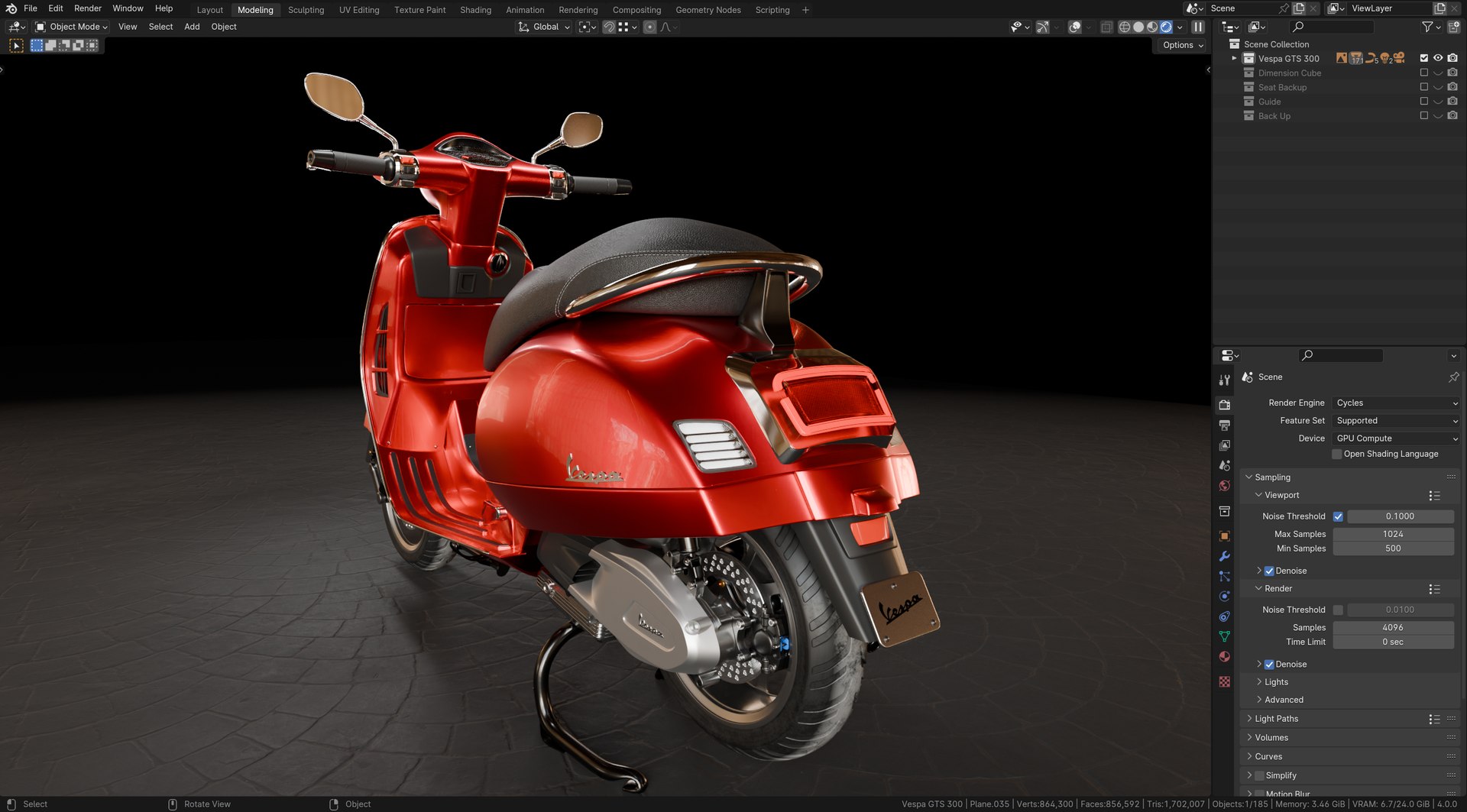This screenshot has width=1467, height=812.
Task: Switch viewport shading to Solid
Action: (1138, 27)
